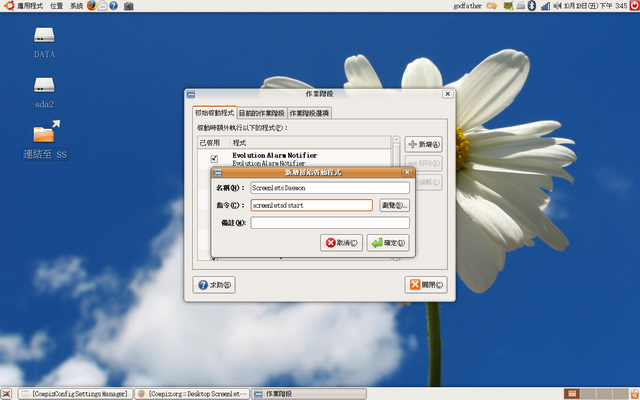Select the Evolution Alarm Notifier list row
Image resolution: width=640 pixels, height=400 pixels.
click(x=294, y=159)
